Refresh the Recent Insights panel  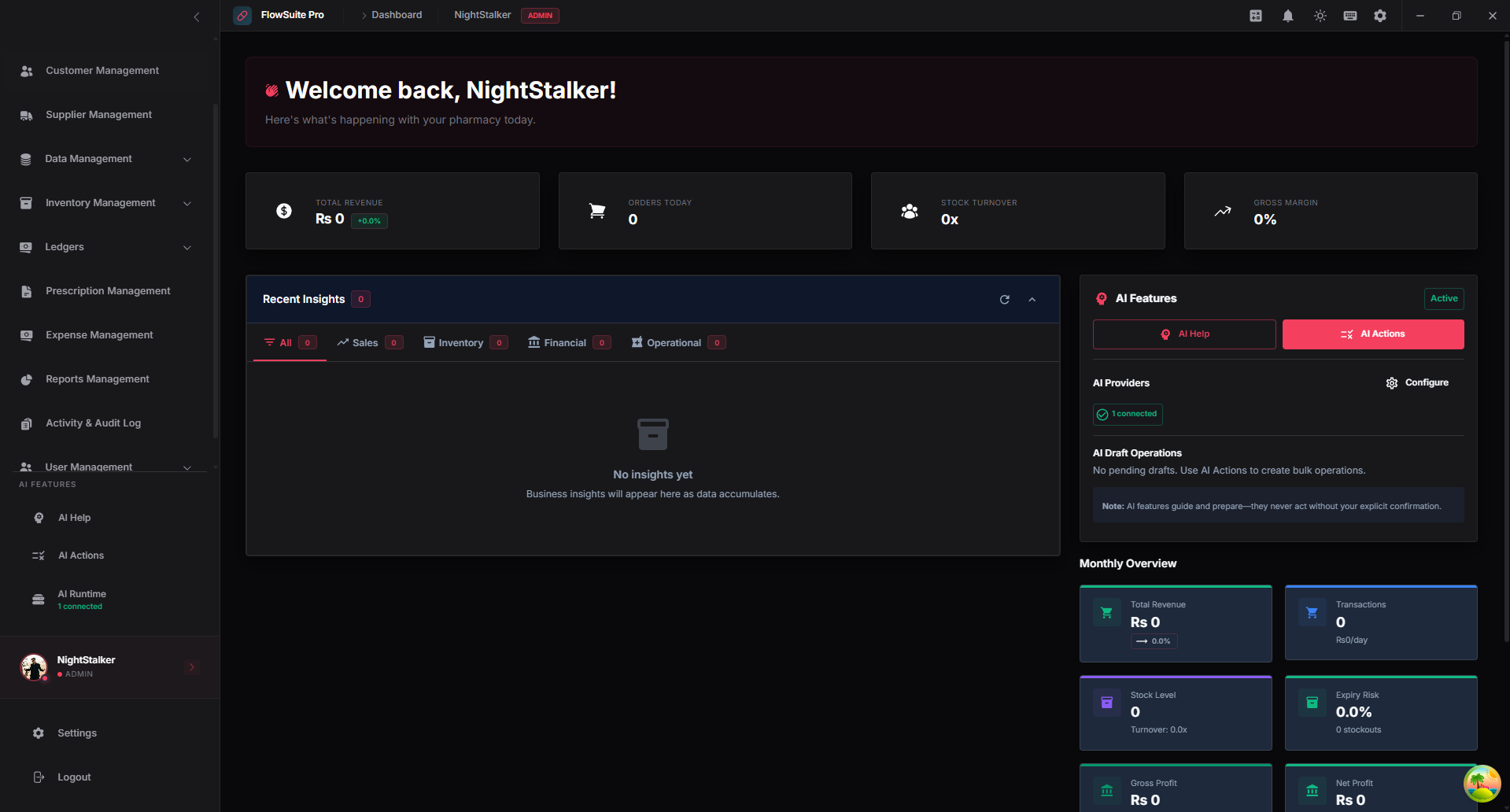(x=1005, y=300)
